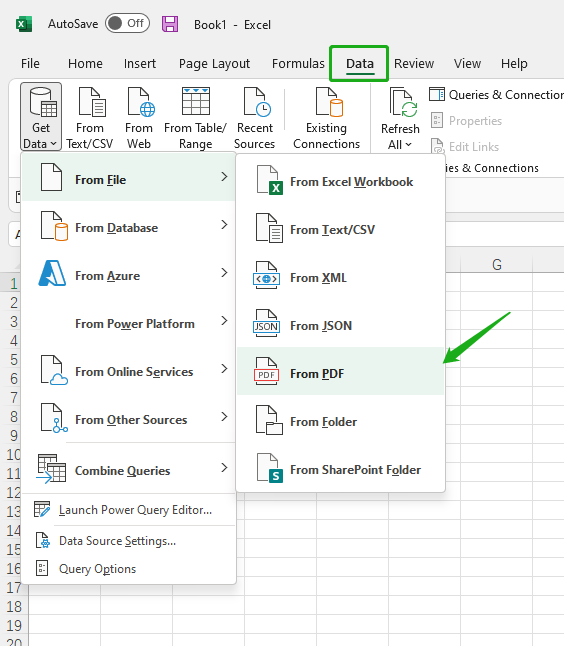Click the From Excel Workbook icon
This screenshot has width=564, height=646.
click(269, 180)
